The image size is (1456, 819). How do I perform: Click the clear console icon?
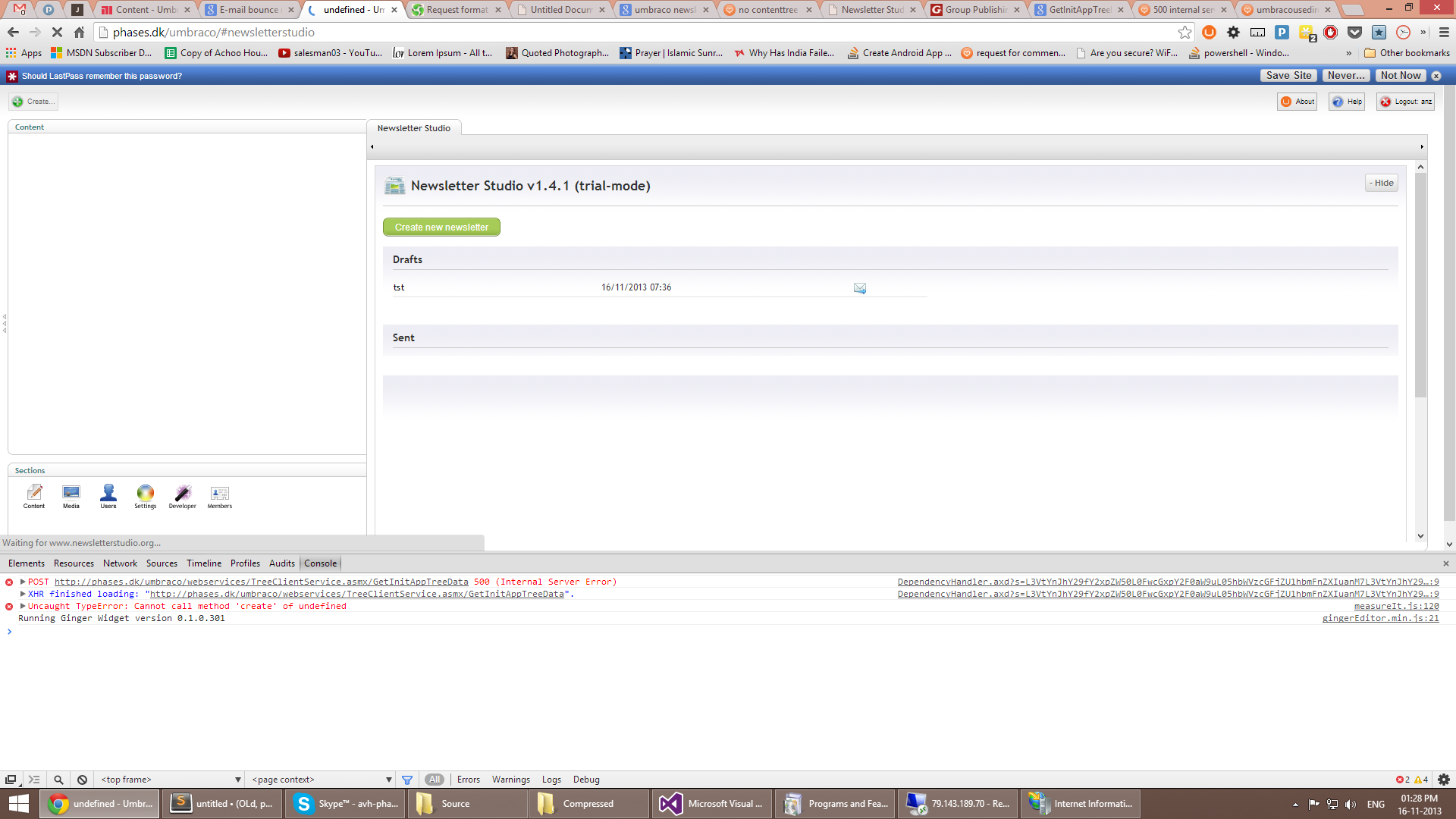tap(82, 780)
